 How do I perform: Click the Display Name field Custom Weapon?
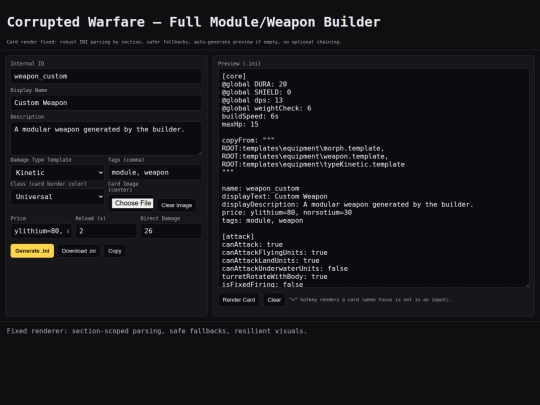[106, 103]
